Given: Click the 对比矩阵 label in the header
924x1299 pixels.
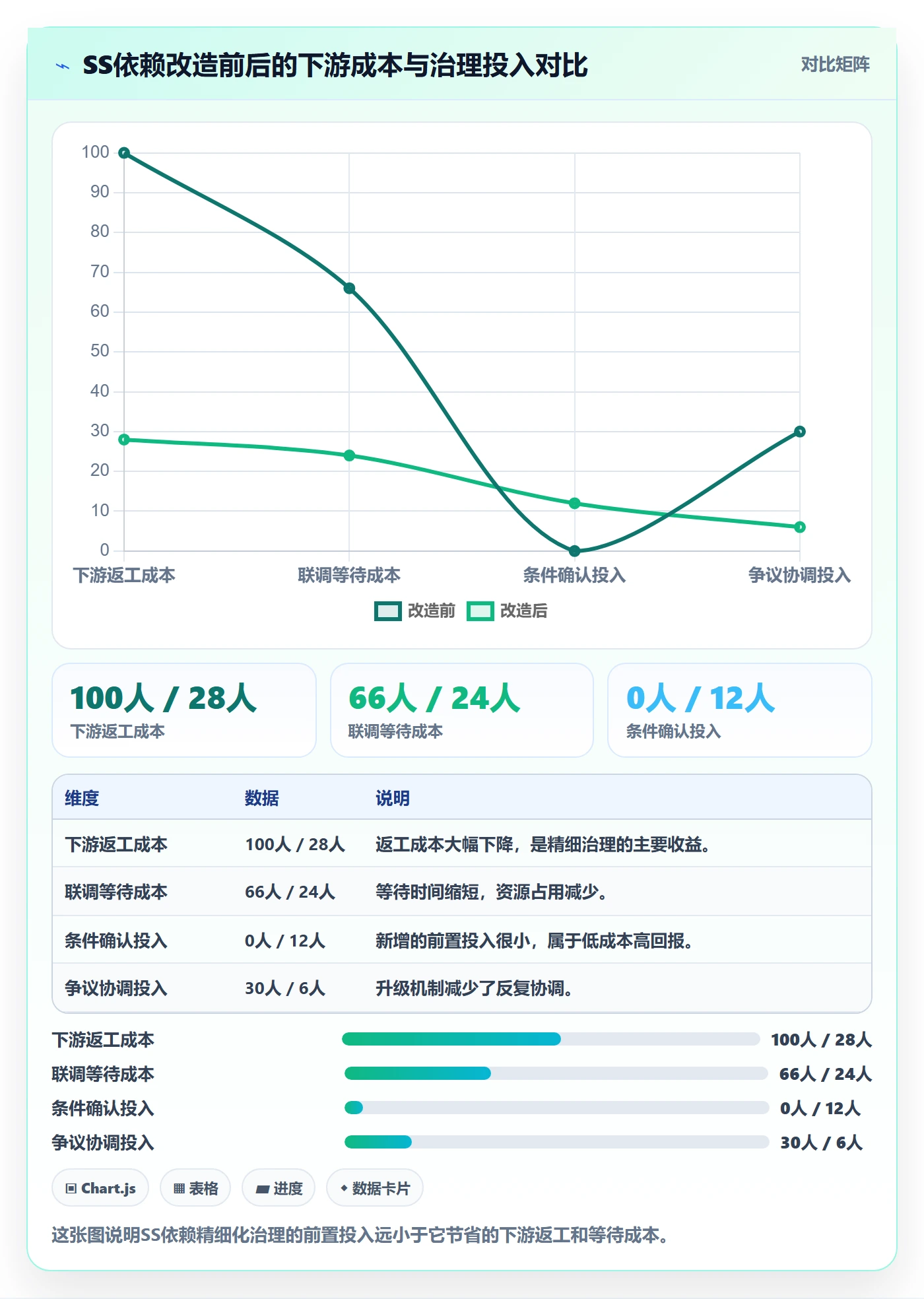Looking at the screenshot, I should tap(835, 65).
